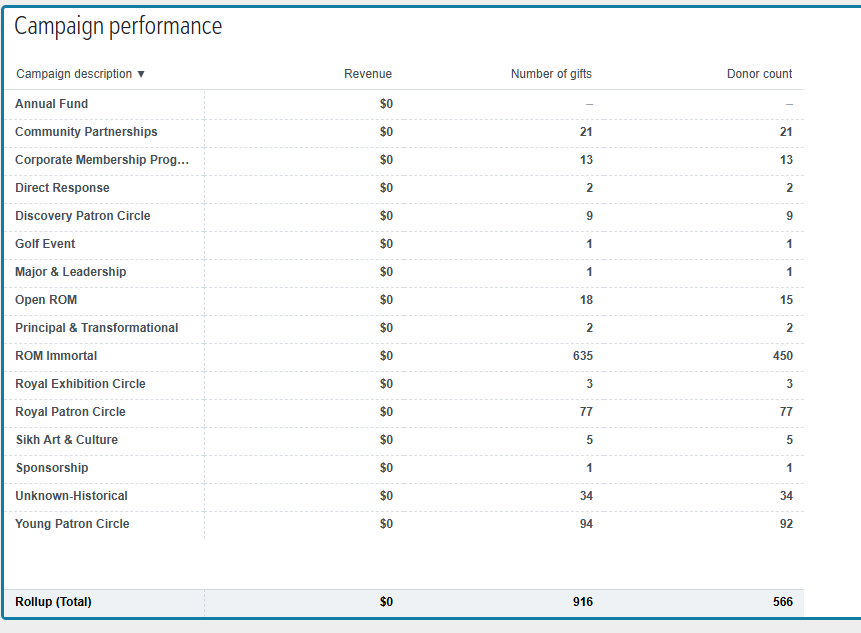
Task: Select the Discovery Patron Circle row
Action: click(x=404, y=216)
